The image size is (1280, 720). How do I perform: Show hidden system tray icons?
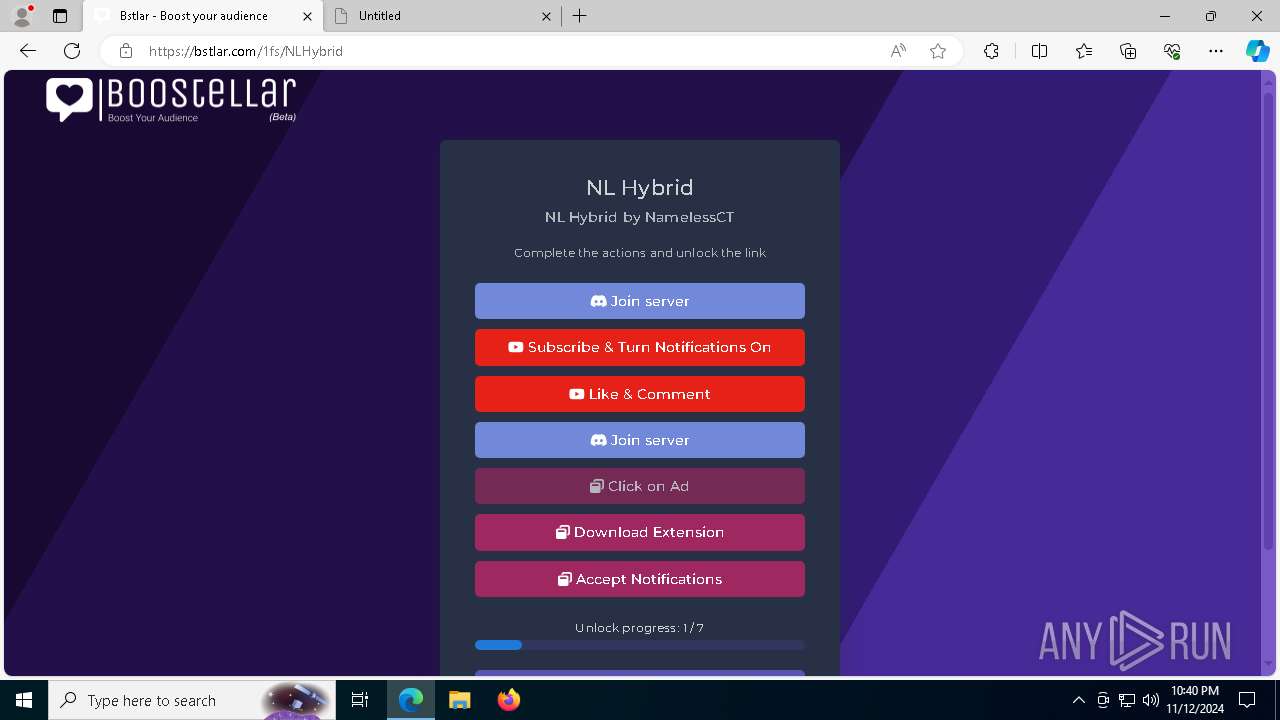point(1079,700)
